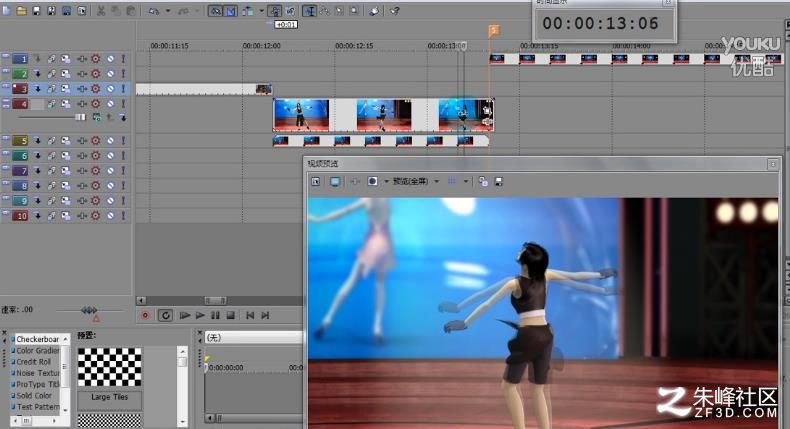Click Automation Settings gear on track 6
790x429 pixels.
pos(95,156)
